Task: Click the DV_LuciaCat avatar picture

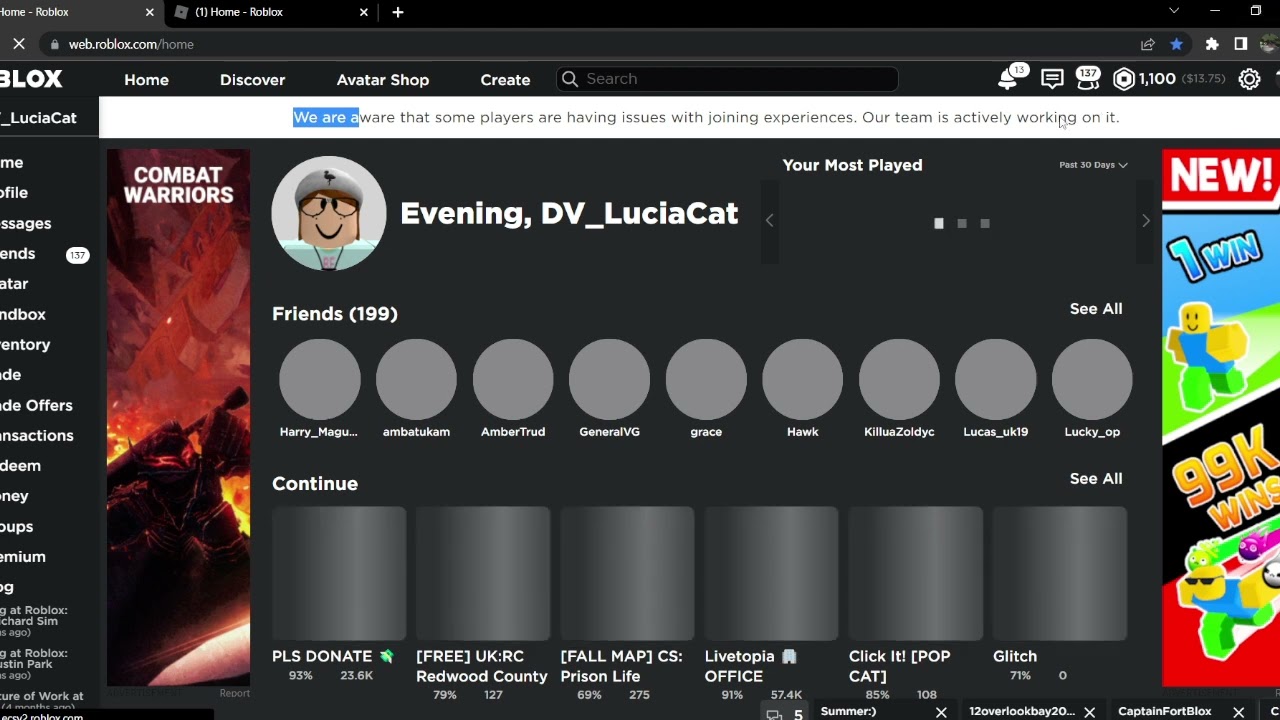Action: [329, 213]
